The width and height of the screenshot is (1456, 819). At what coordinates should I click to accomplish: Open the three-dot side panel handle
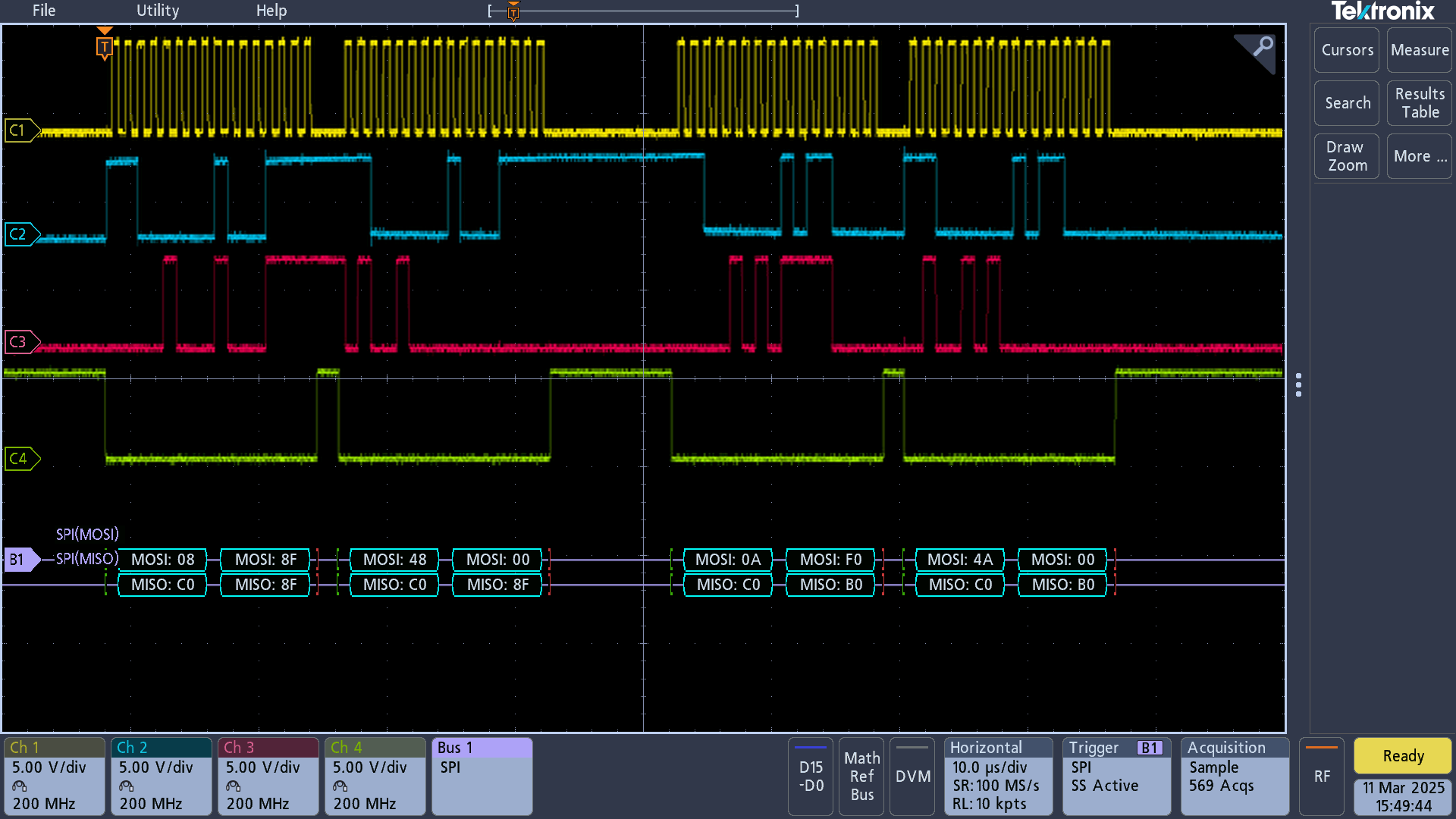(1298, 385)
